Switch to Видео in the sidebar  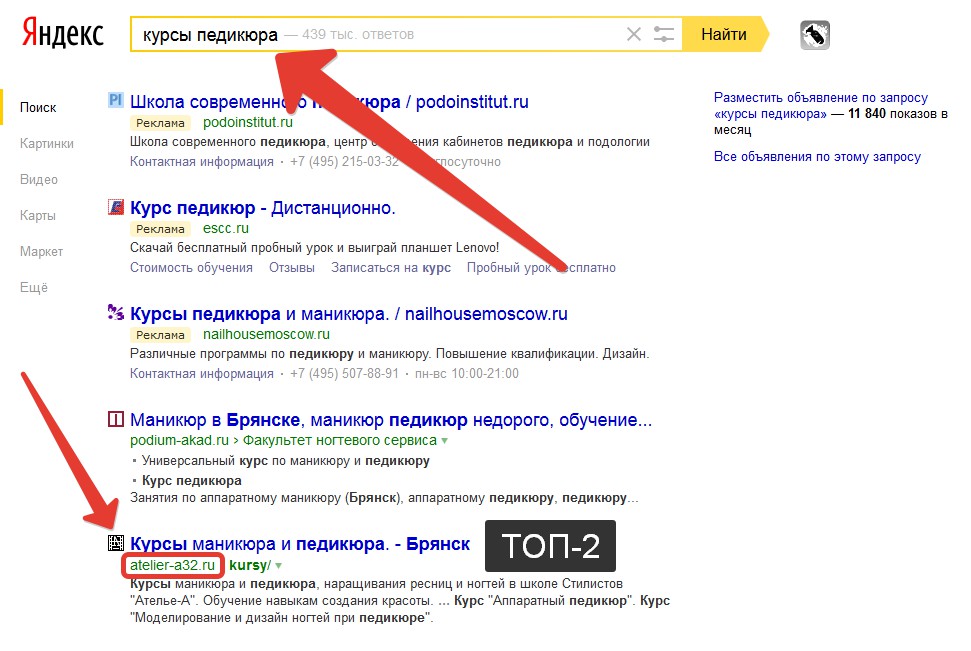38,179
